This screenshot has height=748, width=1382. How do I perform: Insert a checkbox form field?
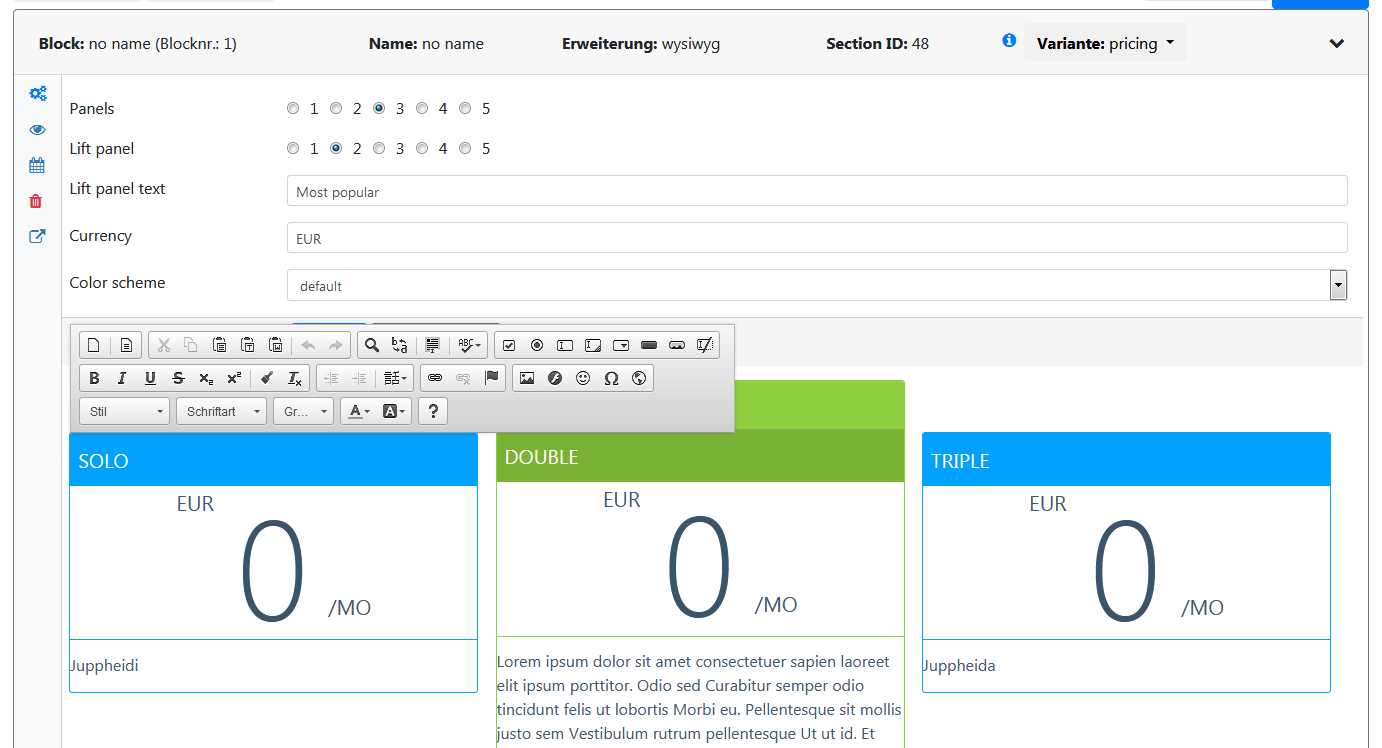(x=509, y=345)
